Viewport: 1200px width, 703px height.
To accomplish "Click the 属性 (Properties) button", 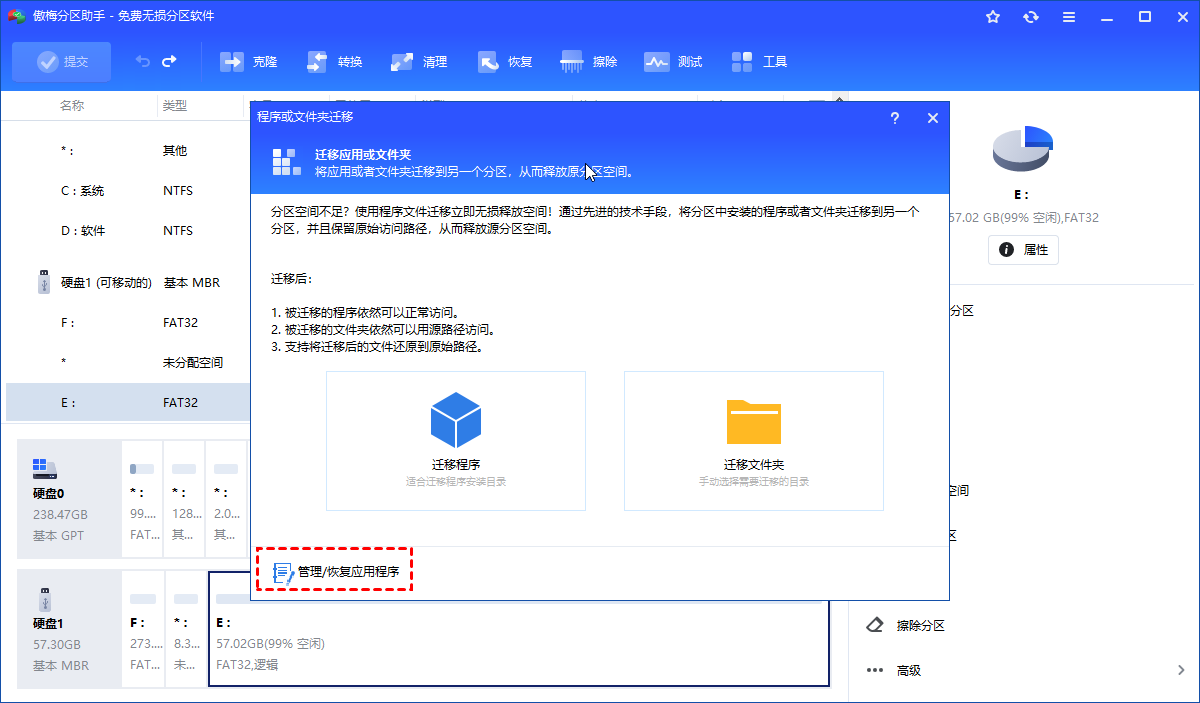I will coord(1023,250).
